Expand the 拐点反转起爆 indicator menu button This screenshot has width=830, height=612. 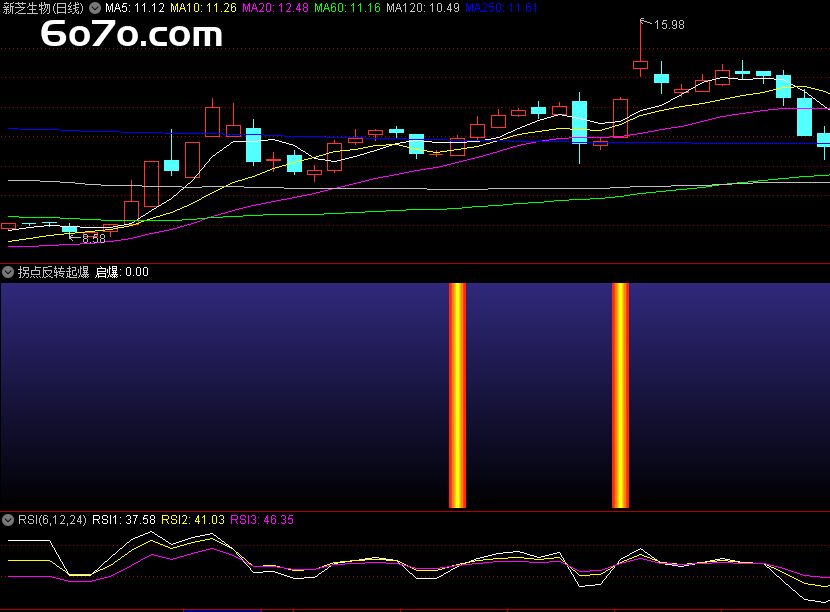click(x=8, y=272)
